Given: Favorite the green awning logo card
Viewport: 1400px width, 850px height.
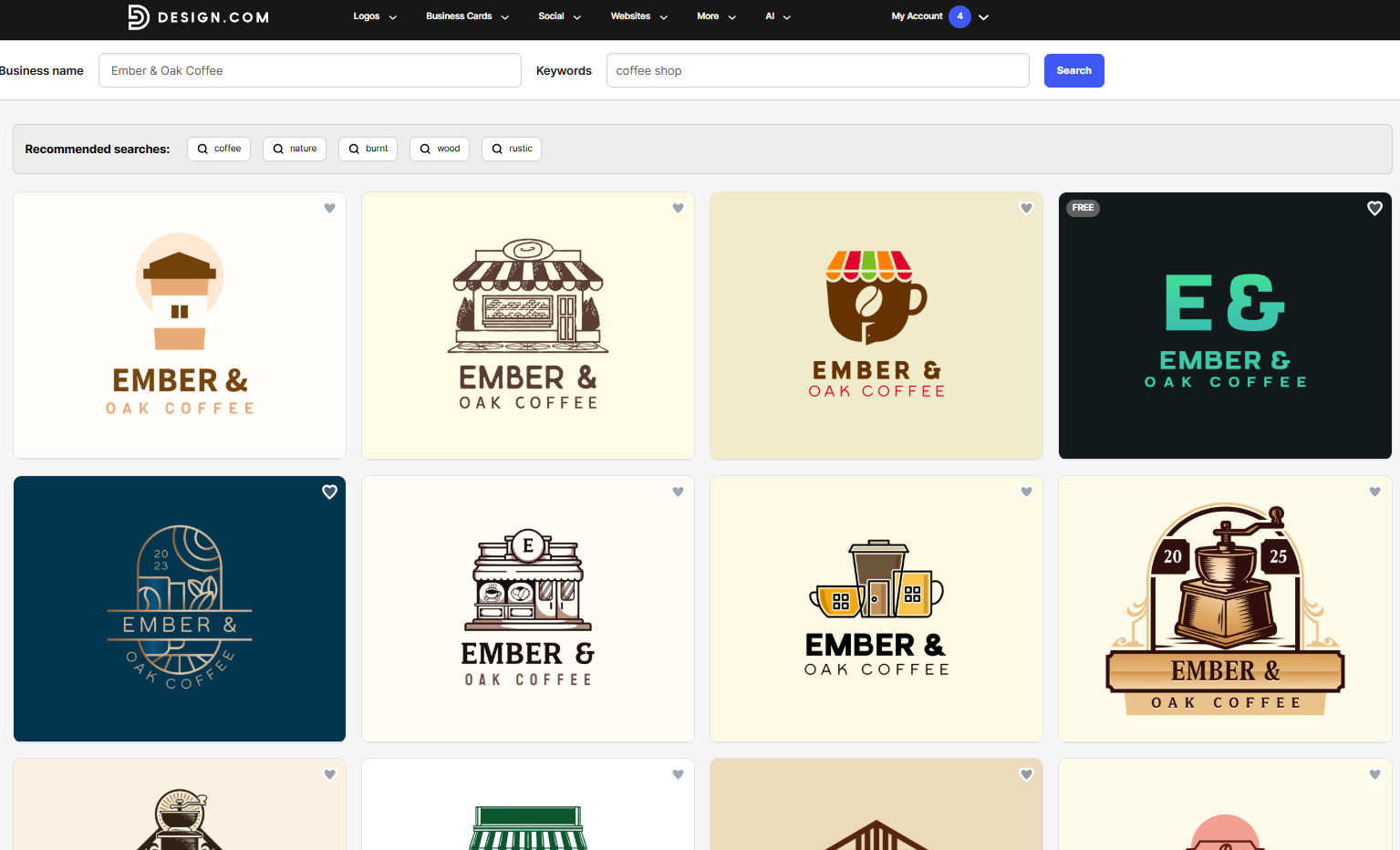Looking at the screenshot, I should [679, 774].
